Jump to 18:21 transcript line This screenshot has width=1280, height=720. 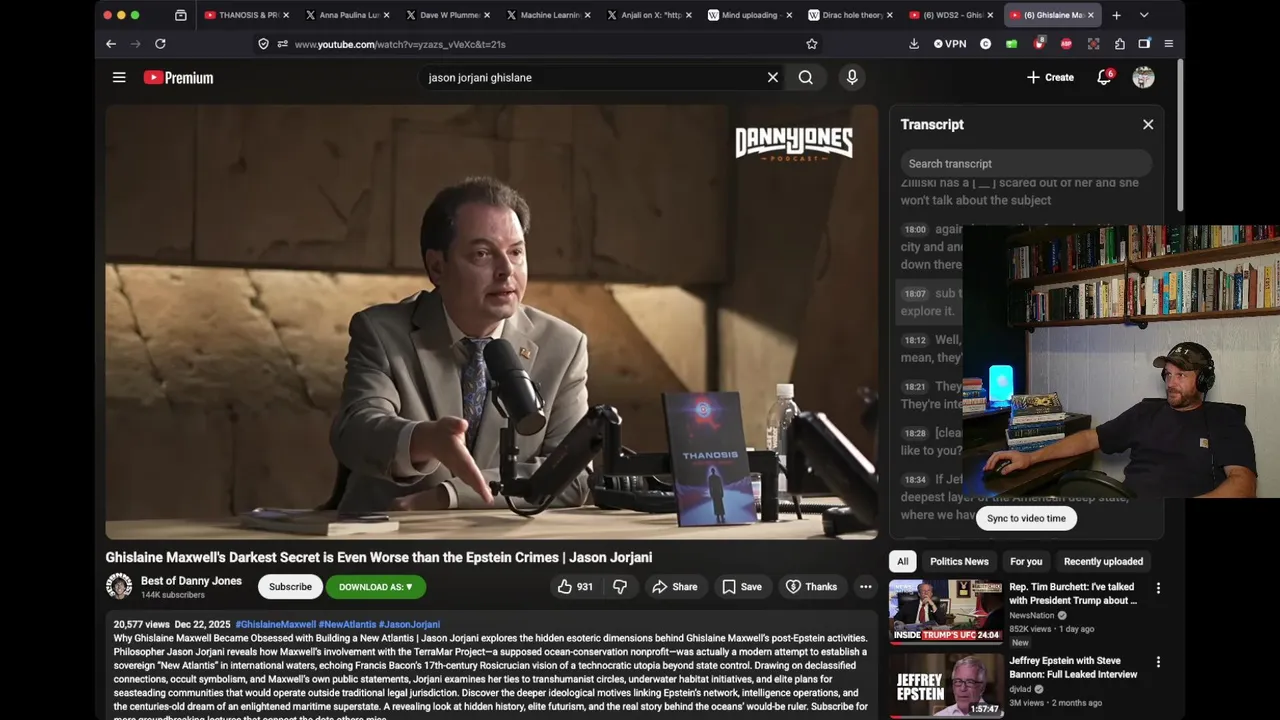pos(932,395)
